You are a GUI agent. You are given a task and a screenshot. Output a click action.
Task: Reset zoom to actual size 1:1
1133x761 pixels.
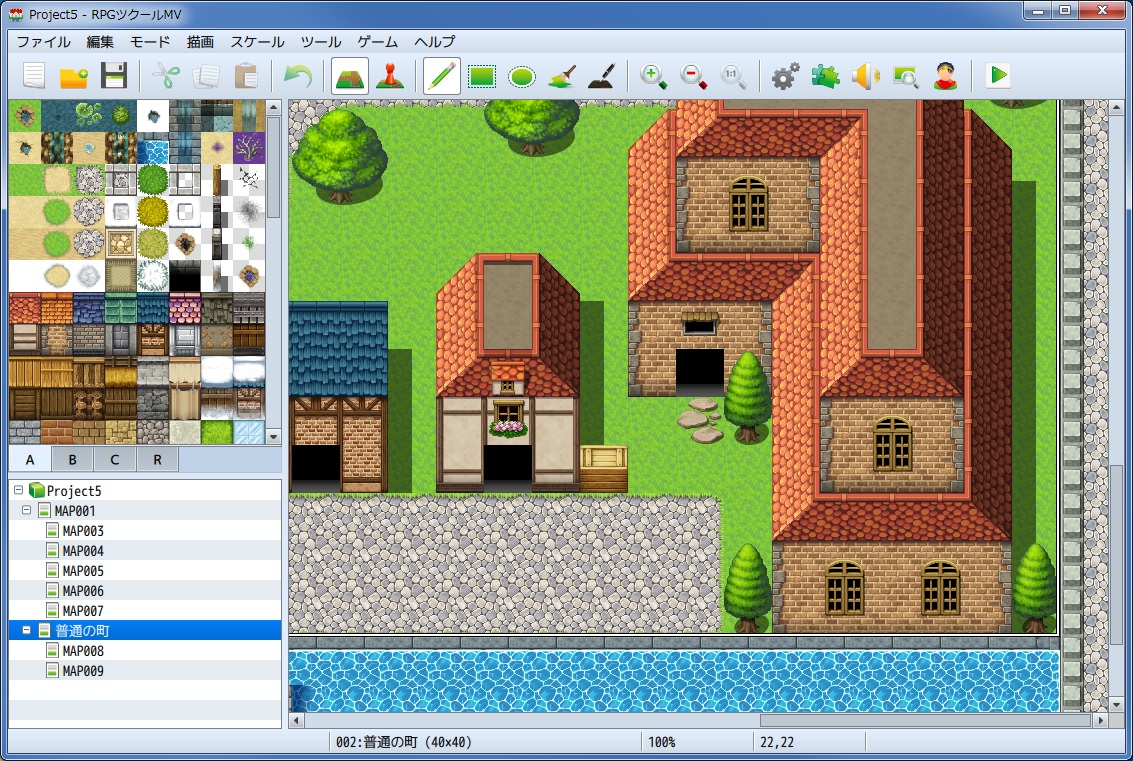click(x=733, y=75)
